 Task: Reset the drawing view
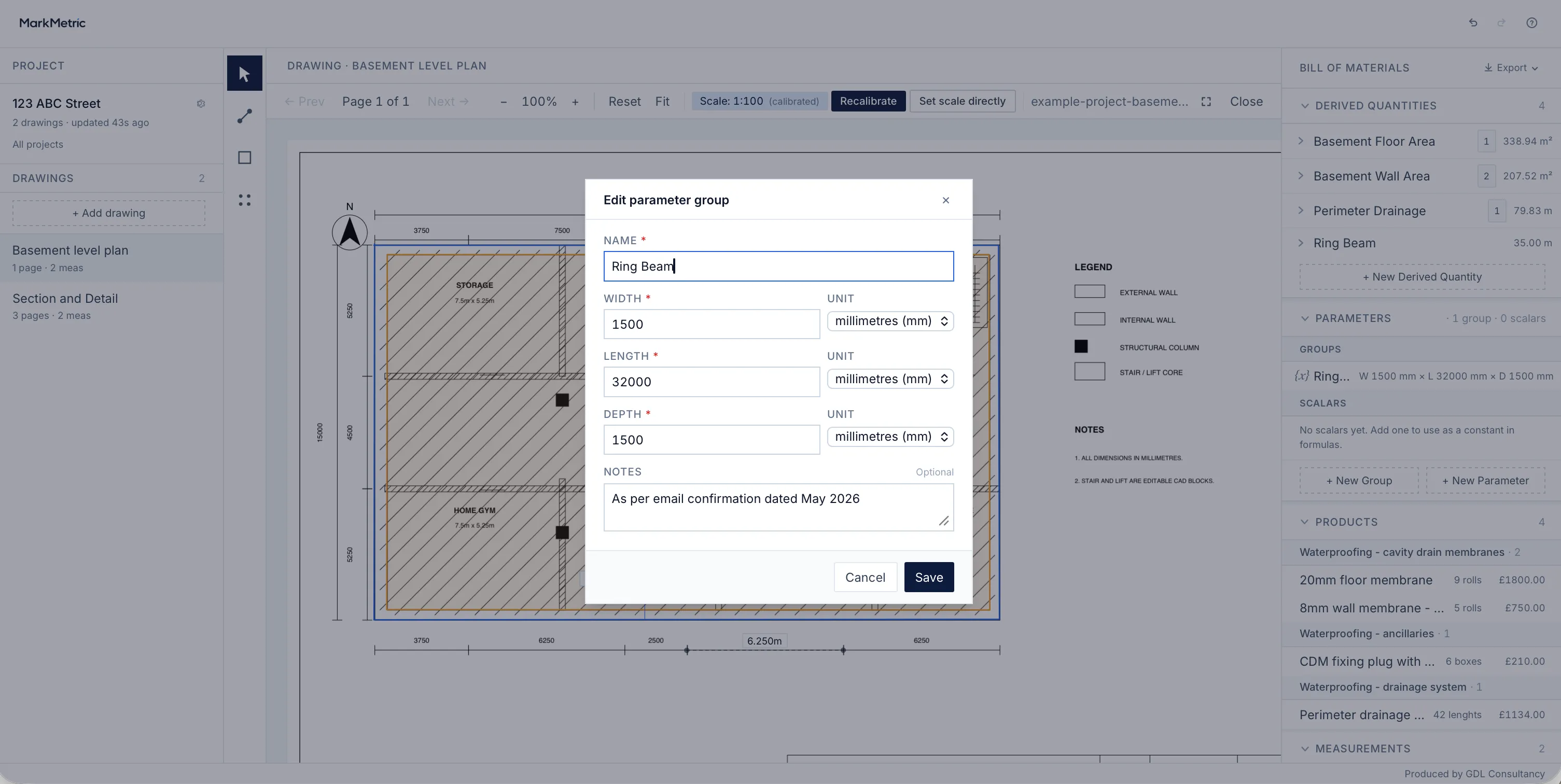click(624, 102)
